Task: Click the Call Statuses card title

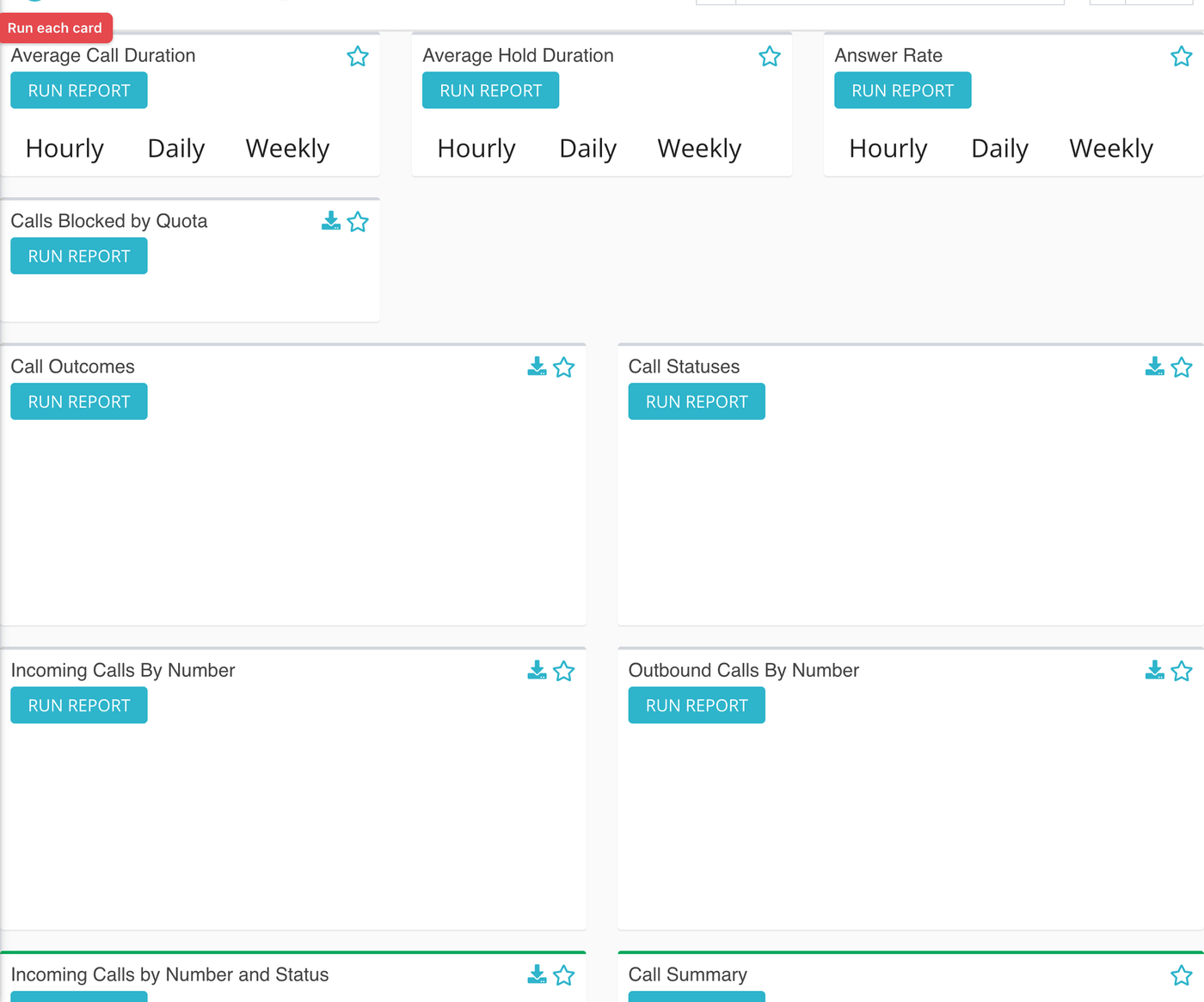Action: pos(685,366)
